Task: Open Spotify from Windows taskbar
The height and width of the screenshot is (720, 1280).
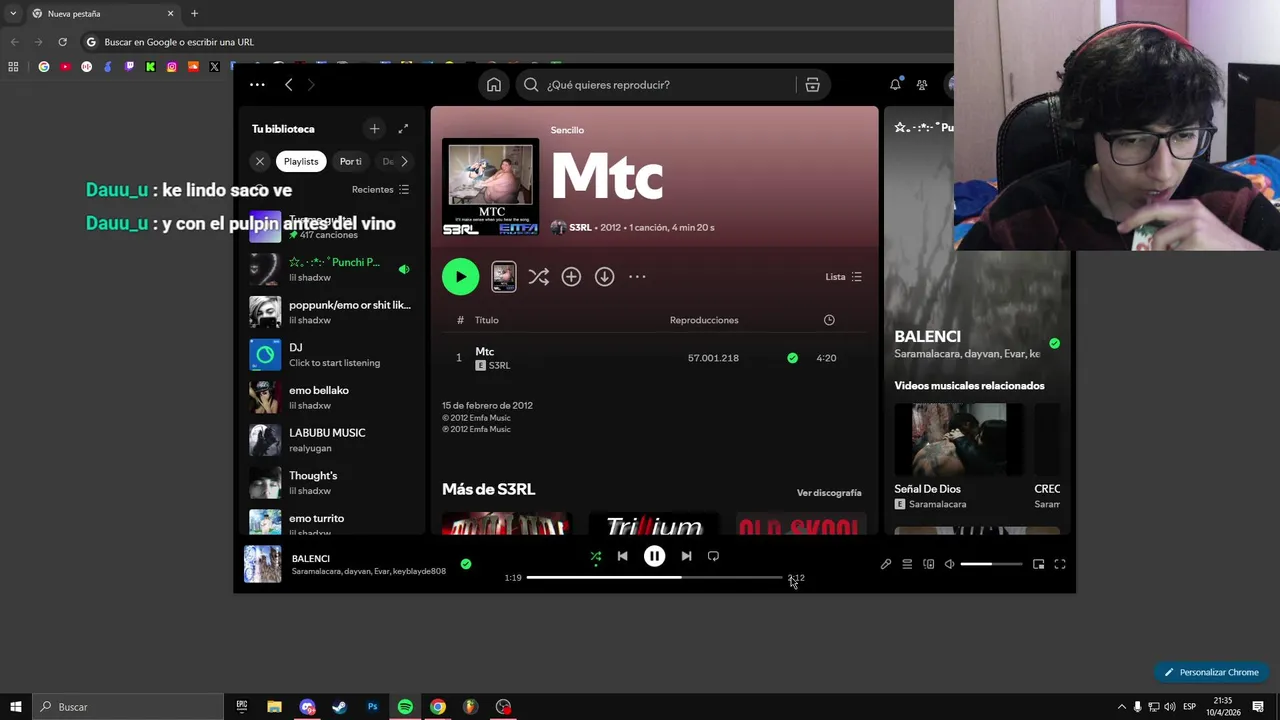Action: [x=405, y=707]
